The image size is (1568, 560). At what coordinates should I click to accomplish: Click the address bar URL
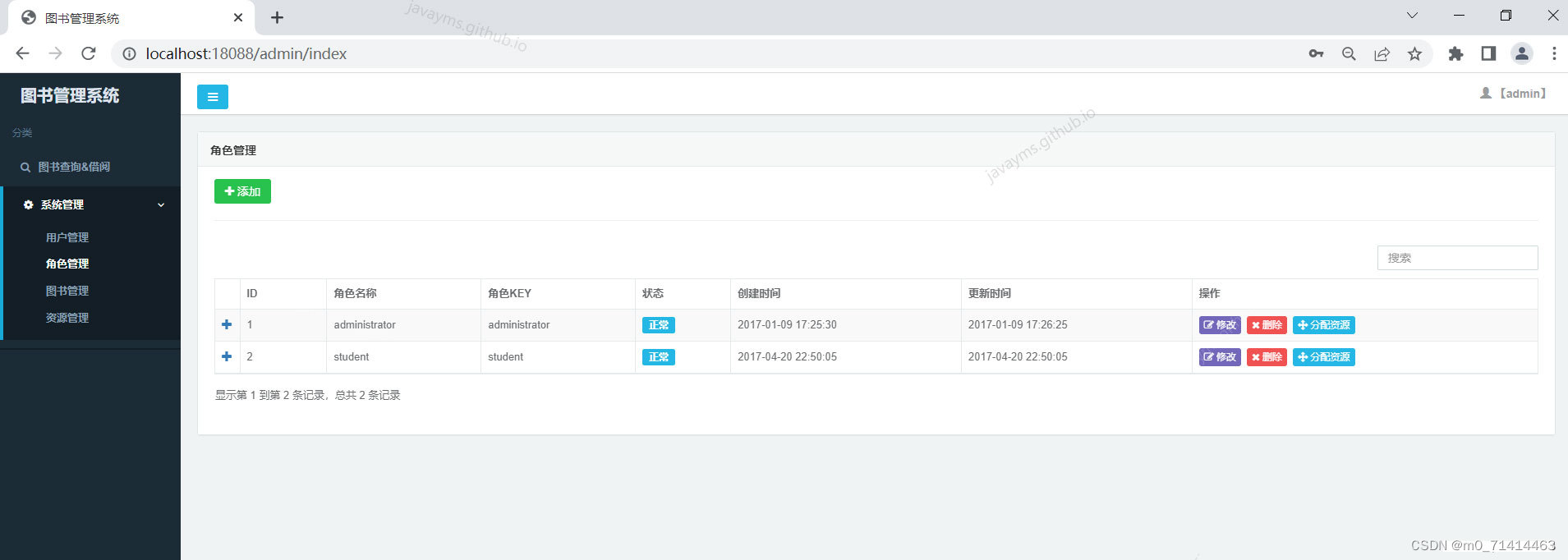[246, 53]
